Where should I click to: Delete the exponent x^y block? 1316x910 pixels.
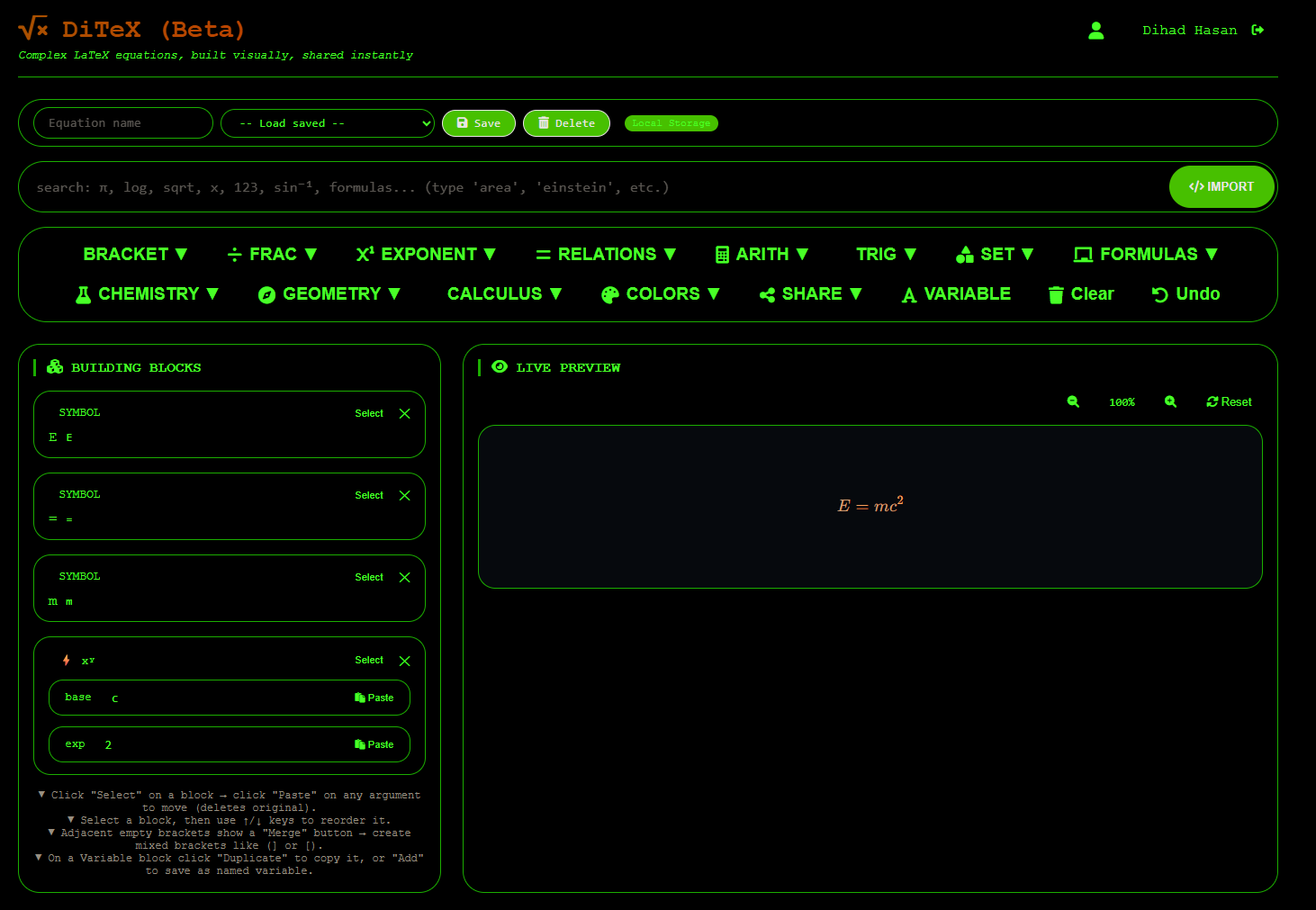[x=404, y=660]
